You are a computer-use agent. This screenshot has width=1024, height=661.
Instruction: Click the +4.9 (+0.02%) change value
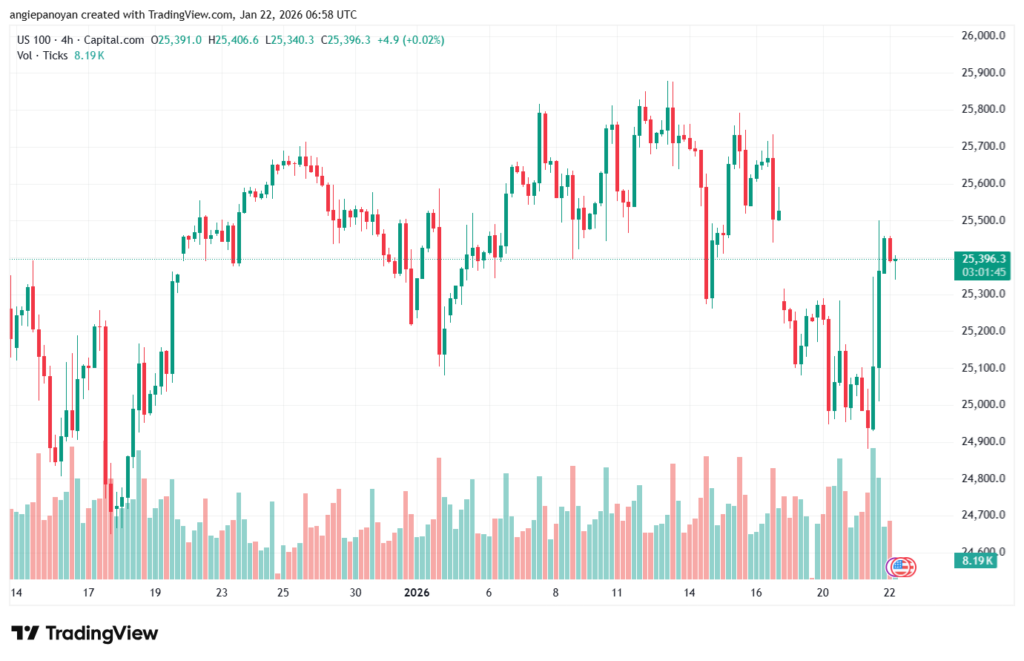[411, 40]
